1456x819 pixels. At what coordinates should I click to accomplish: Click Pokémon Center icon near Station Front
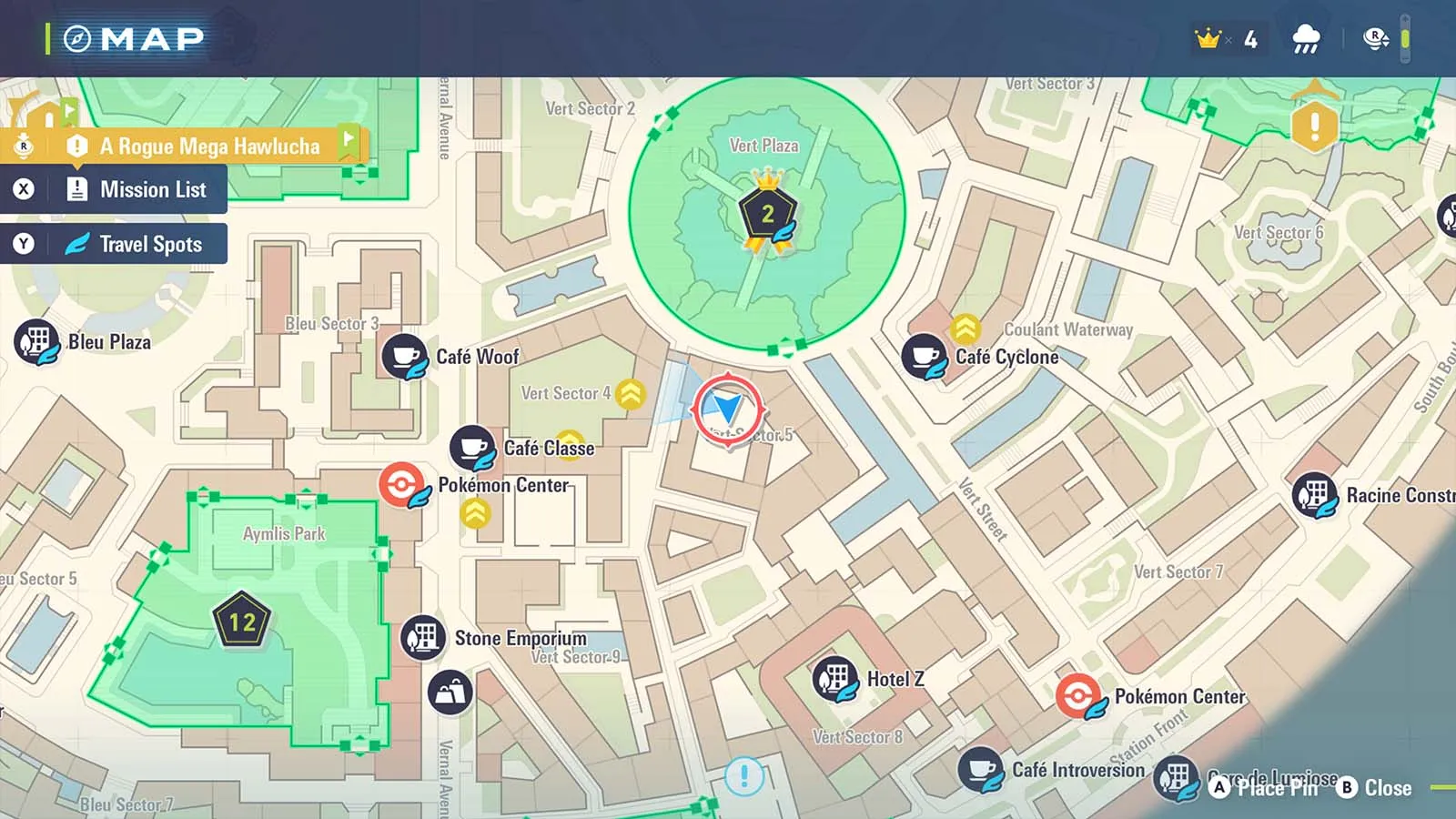(1079, 696)
